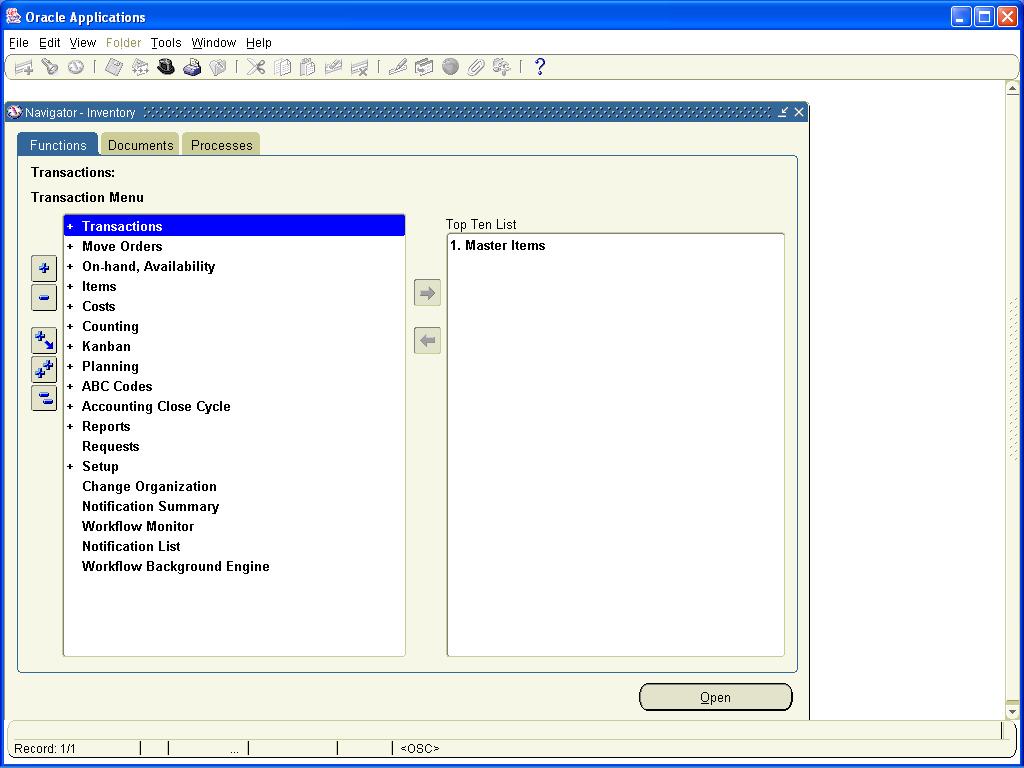Image resolution: width=1024 pixels, height=768 pixels.
Task: Select Change Organization in the function list
Action: tap(149, 486)
